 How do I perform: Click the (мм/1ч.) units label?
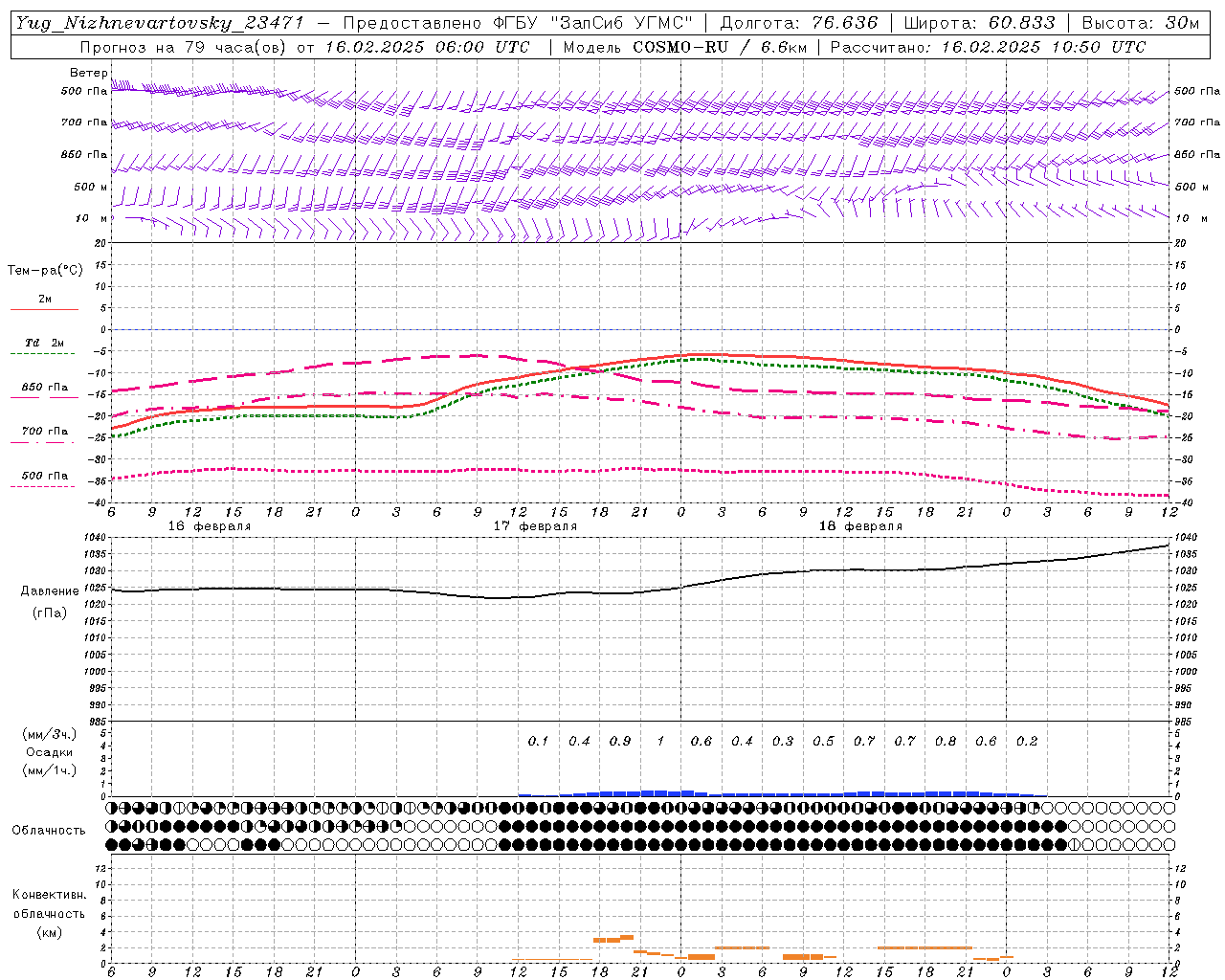pos(49,770)
